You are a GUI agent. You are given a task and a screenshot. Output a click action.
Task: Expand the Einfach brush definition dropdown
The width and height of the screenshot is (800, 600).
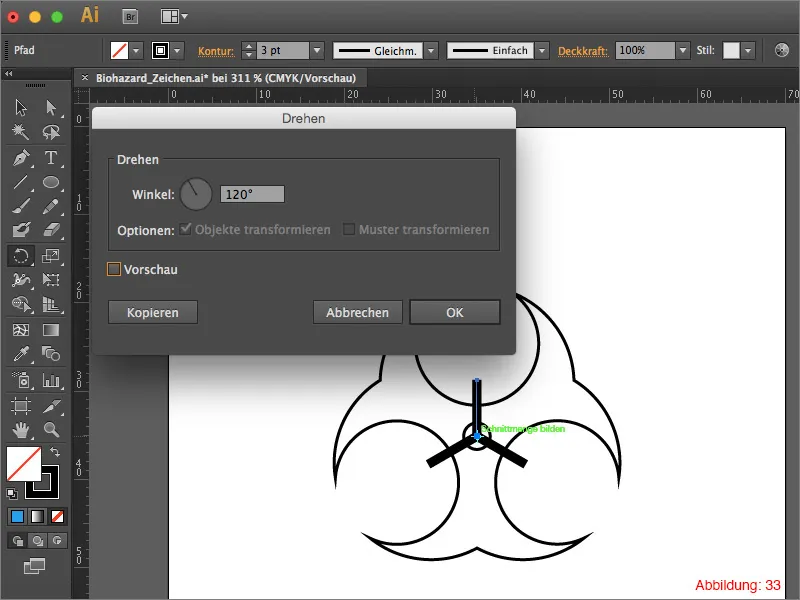point(542,51)
